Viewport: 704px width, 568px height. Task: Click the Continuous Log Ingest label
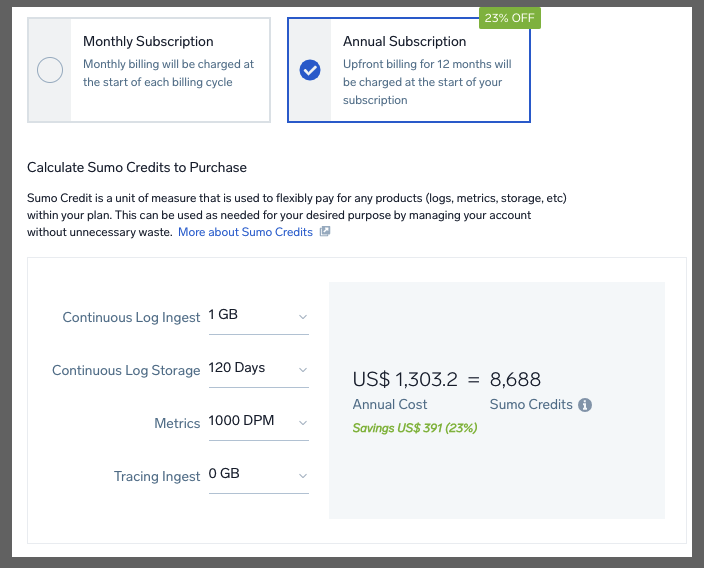point(131,317)
